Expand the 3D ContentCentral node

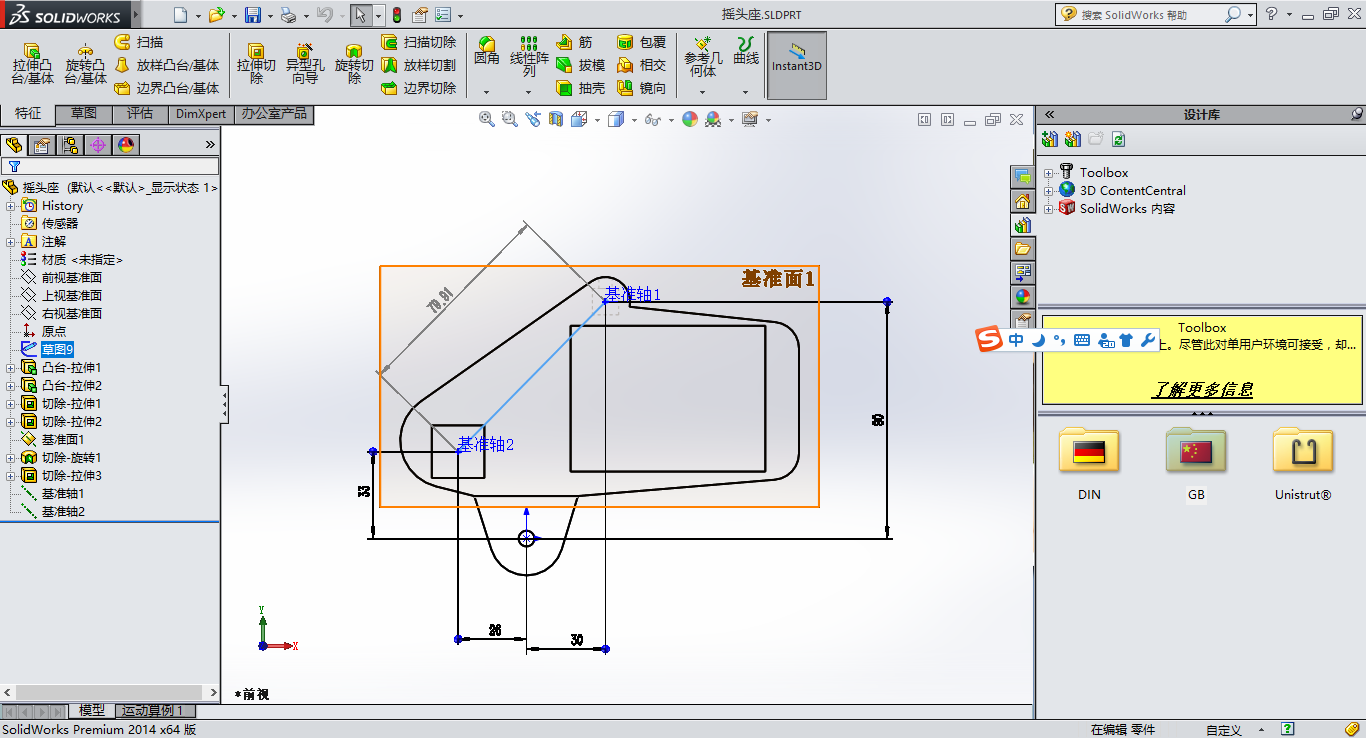(1049, 191)
